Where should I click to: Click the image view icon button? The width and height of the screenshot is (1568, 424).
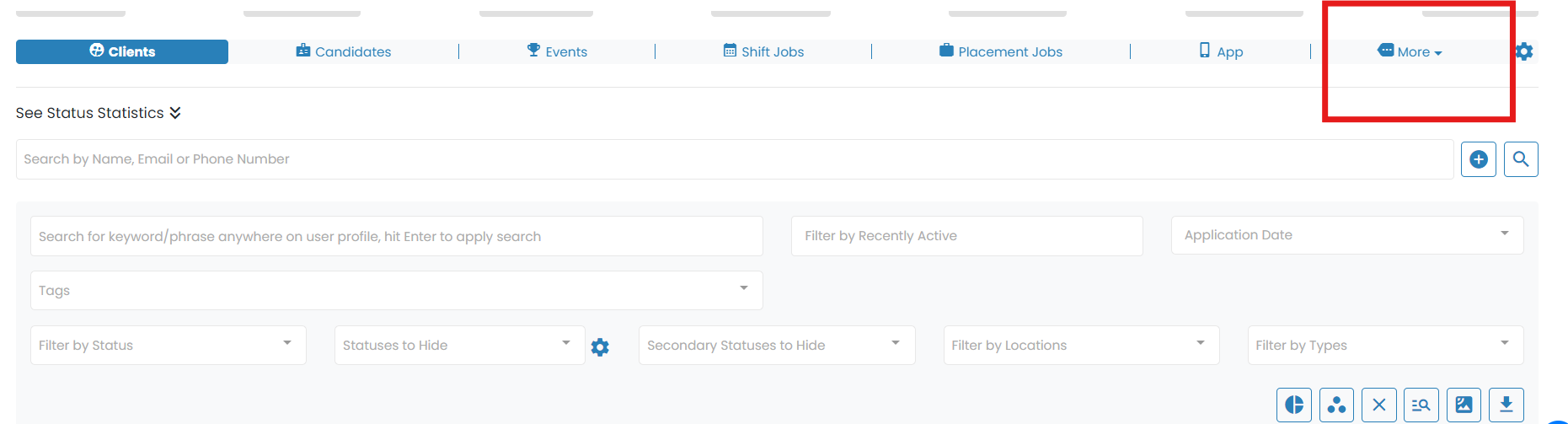1464,405
